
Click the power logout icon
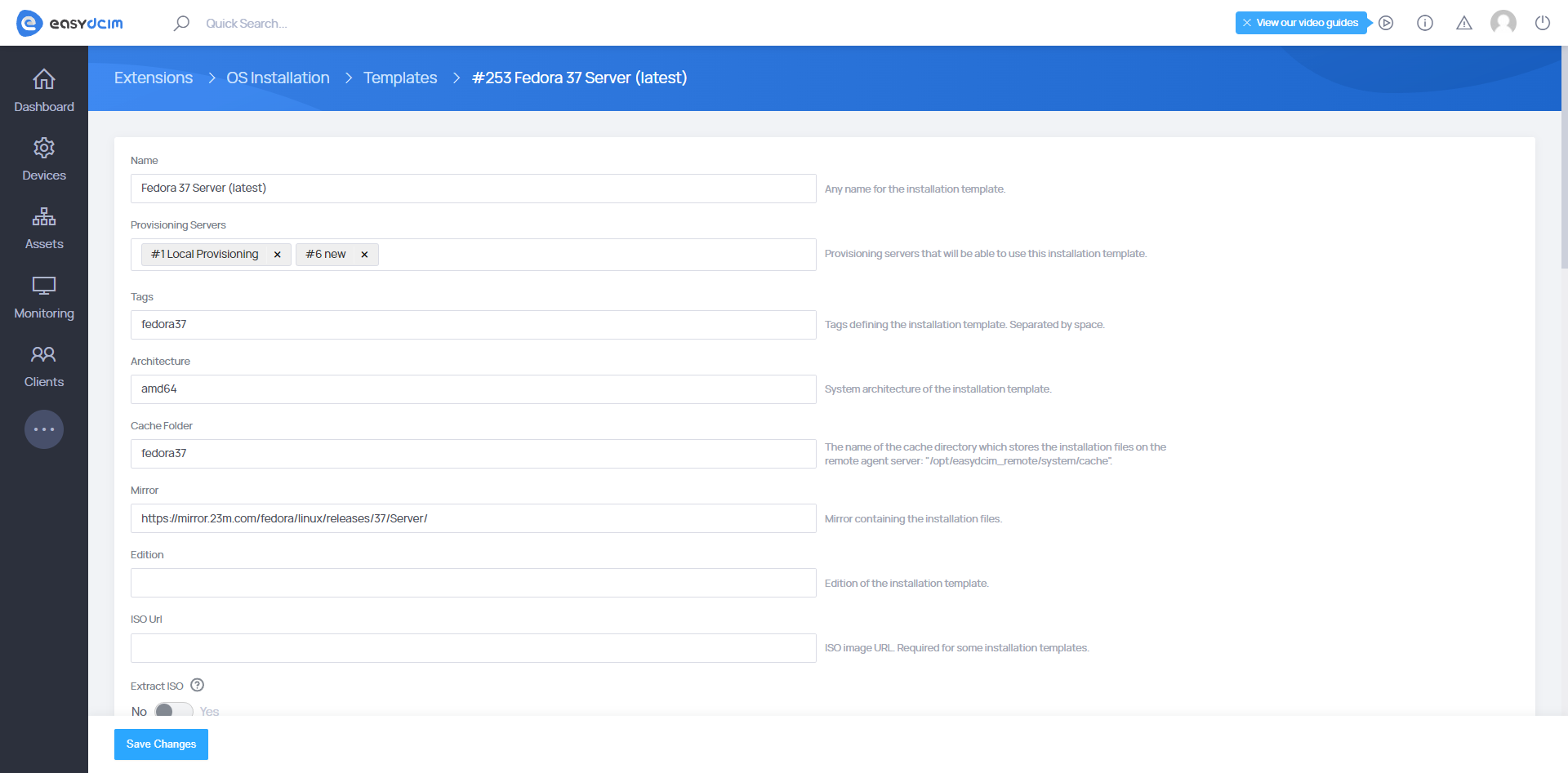click(1543, 23)
